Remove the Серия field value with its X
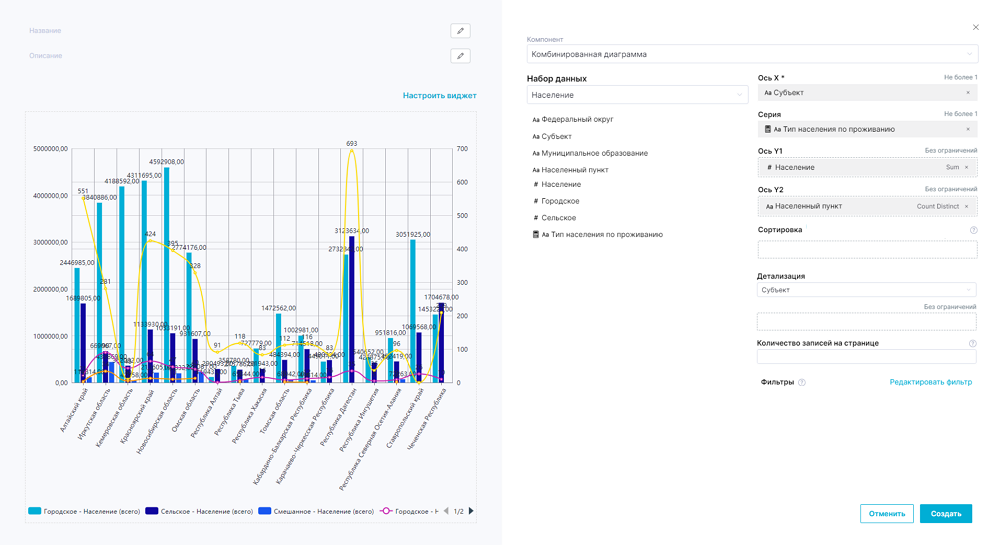 (968, 130)
